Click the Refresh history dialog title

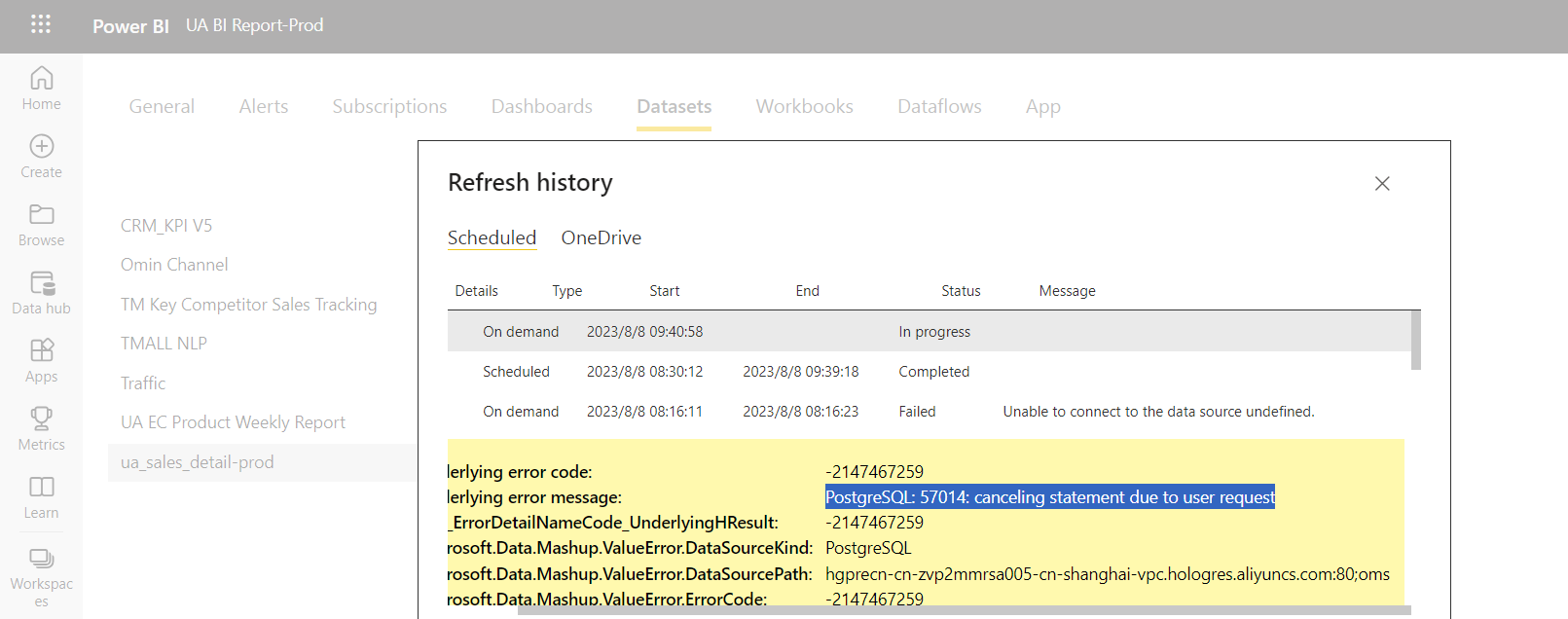[530, 182]
